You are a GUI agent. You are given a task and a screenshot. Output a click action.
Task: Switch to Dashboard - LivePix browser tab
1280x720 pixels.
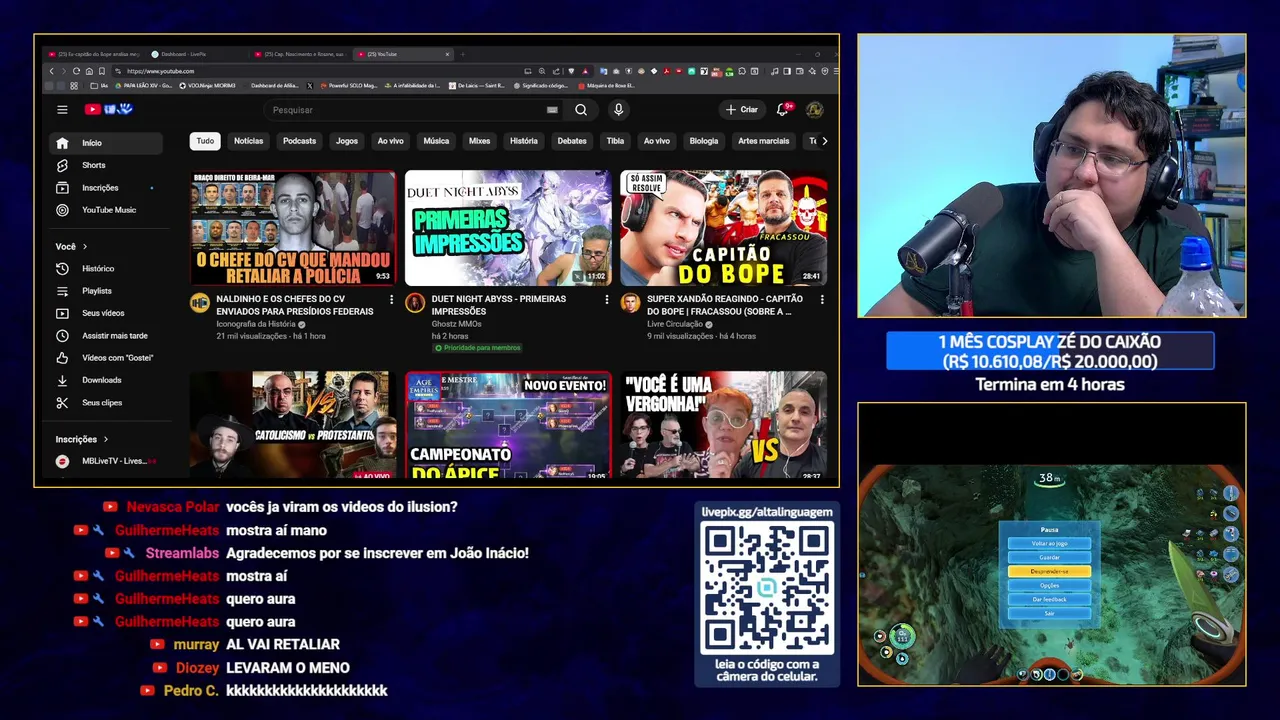point(198,54)
